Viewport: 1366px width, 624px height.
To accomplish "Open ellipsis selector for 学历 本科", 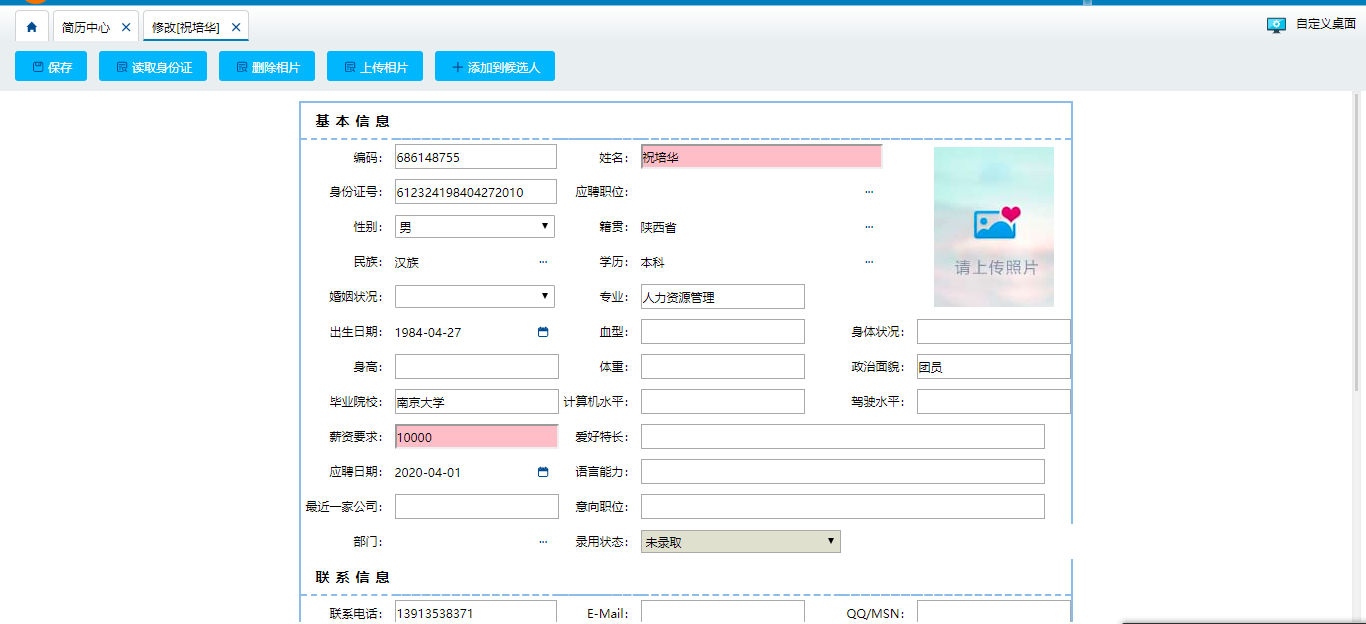I will click(x=869, y=262).
